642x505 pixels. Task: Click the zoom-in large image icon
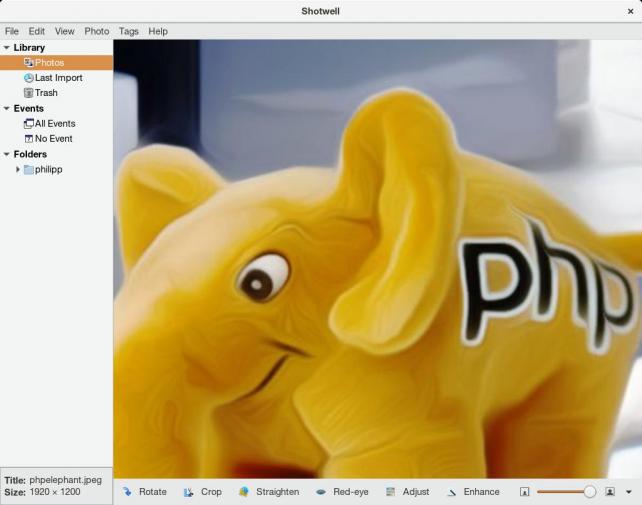tap(609, 492)
